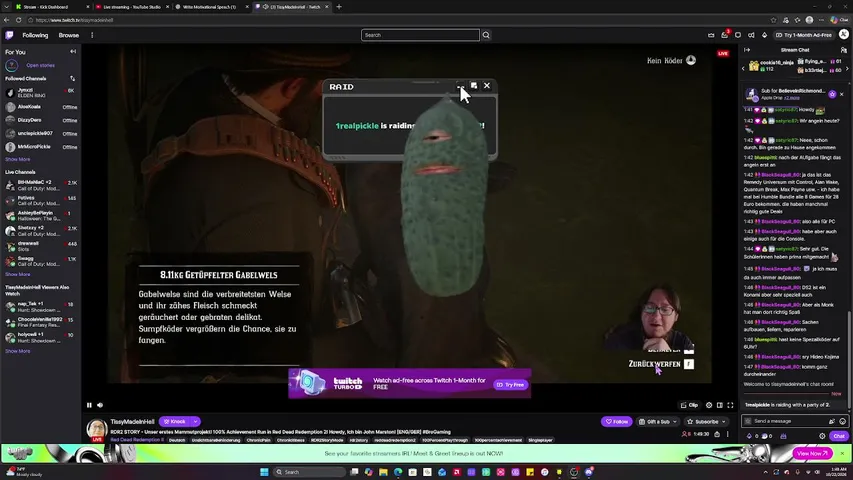
Task: Toggle fullscreen video mode
Action: pyautogui.click(x=731, y=405)
